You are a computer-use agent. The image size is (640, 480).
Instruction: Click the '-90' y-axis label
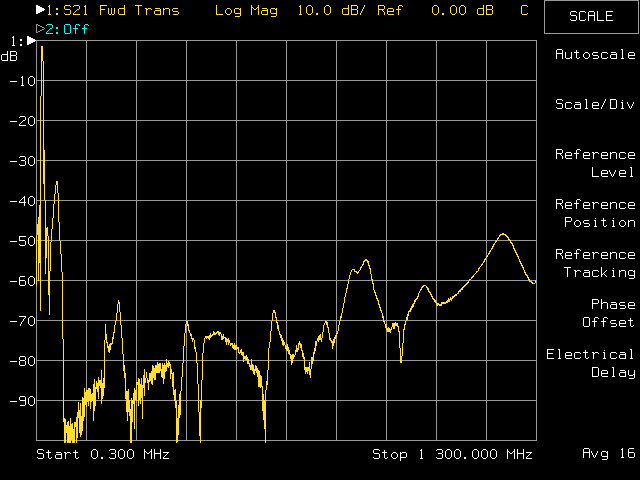[x=23, y=401]
